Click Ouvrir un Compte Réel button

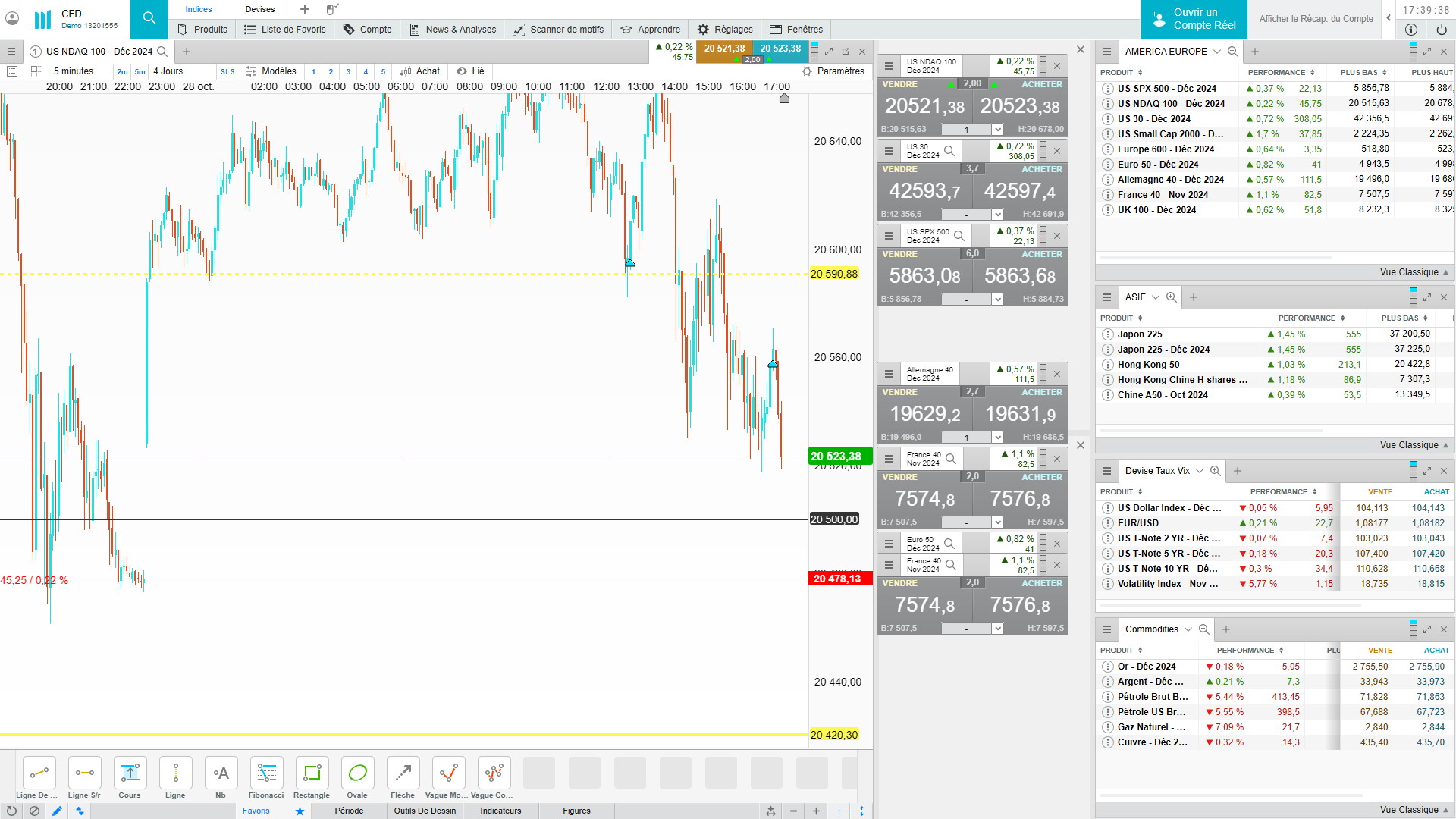(x=1194, y=19)
